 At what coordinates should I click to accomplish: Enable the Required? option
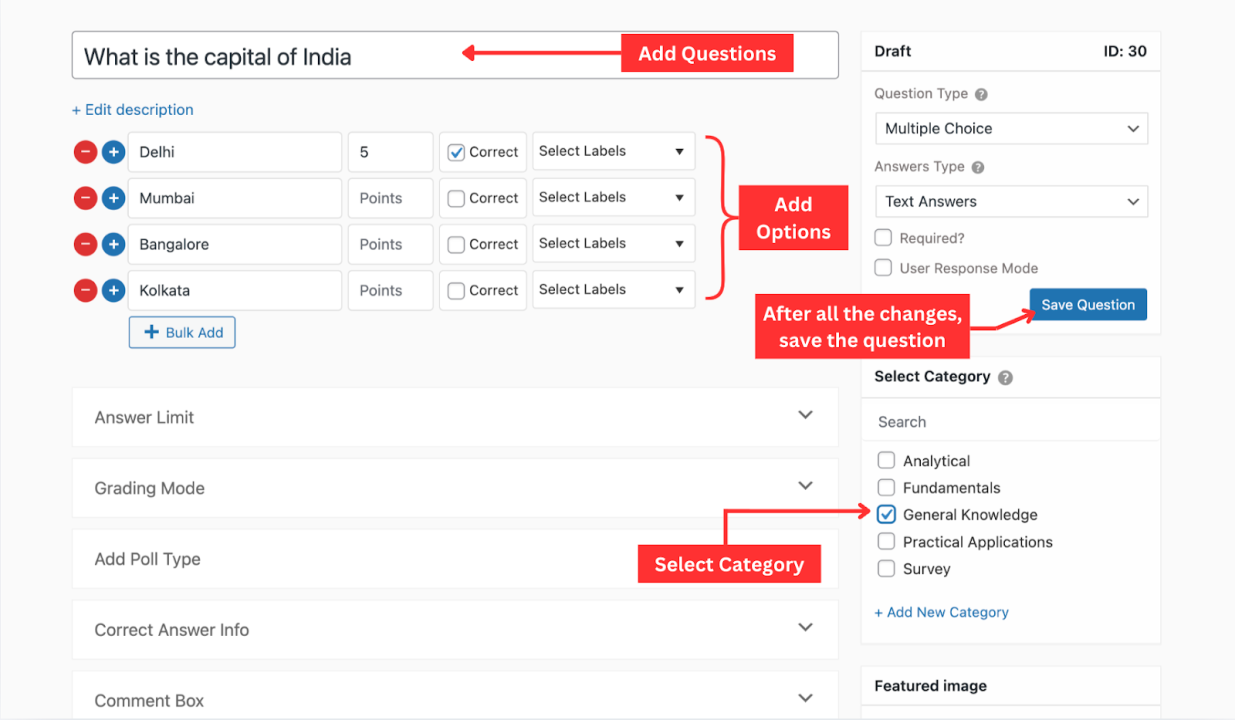[x=883, y=238]
